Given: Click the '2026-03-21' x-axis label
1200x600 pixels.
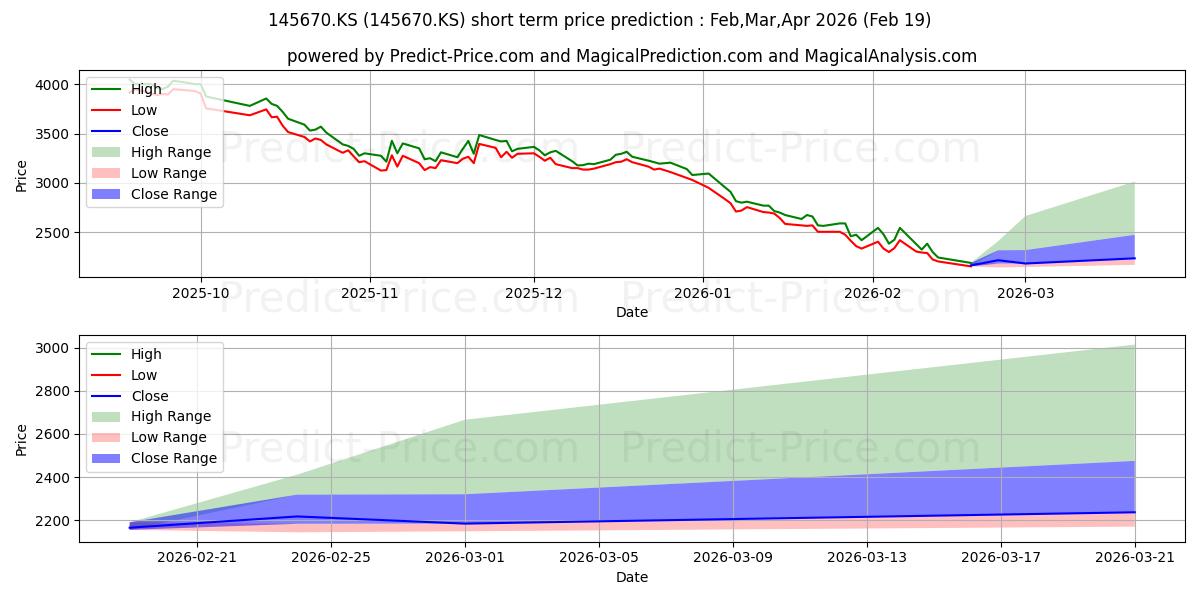Looking at the screenshot, I should (1135, 559).
